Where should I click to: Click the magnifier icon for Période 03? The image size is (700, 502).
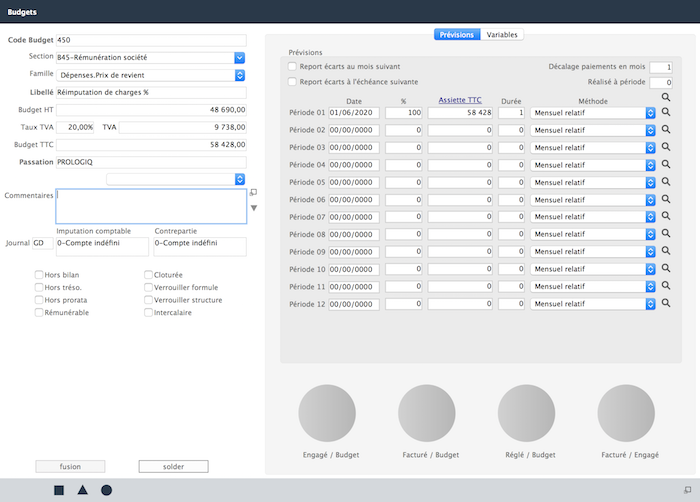click(666, 147)
